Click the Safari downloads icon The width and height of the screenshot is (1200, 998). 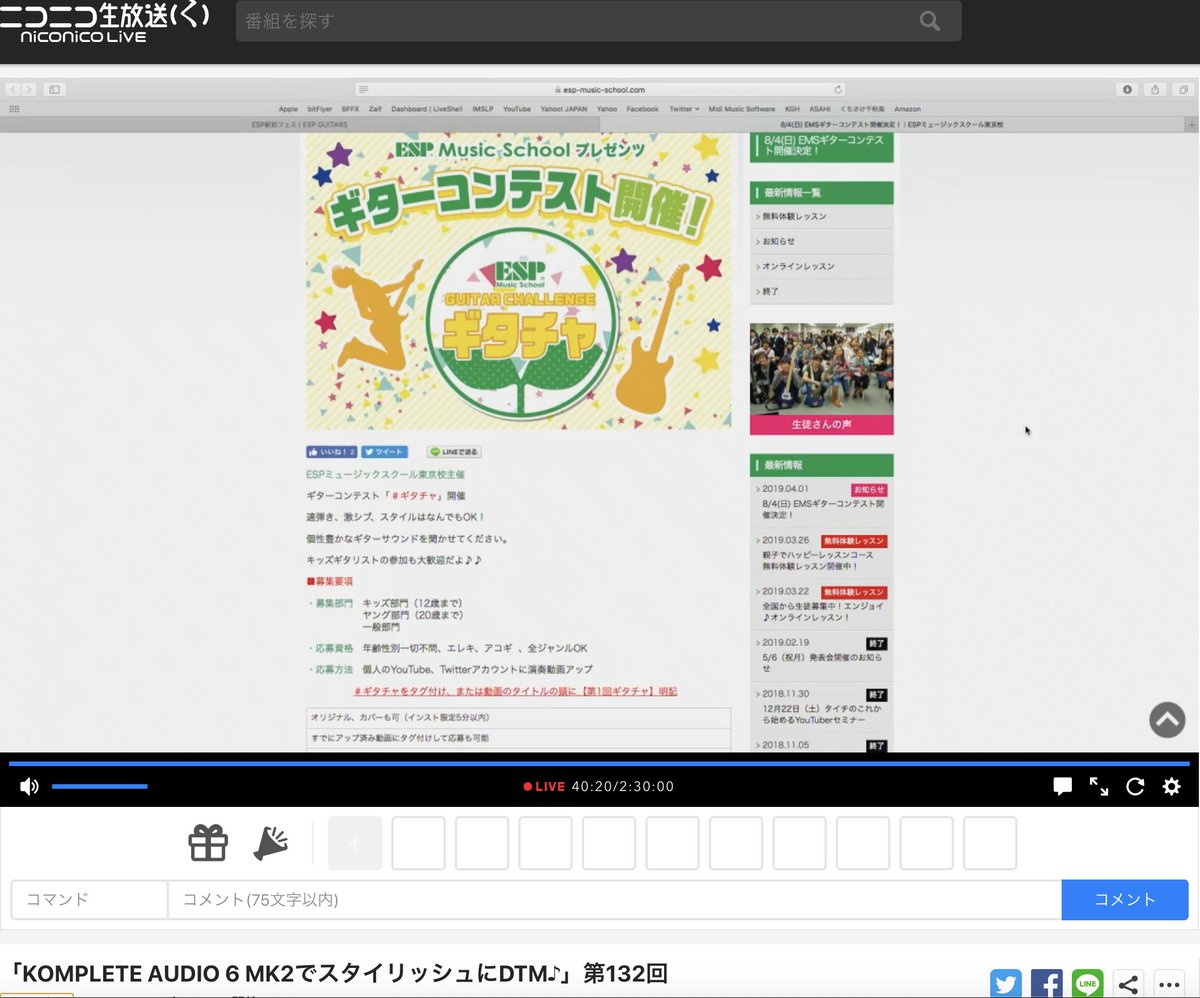[1127, 89]
